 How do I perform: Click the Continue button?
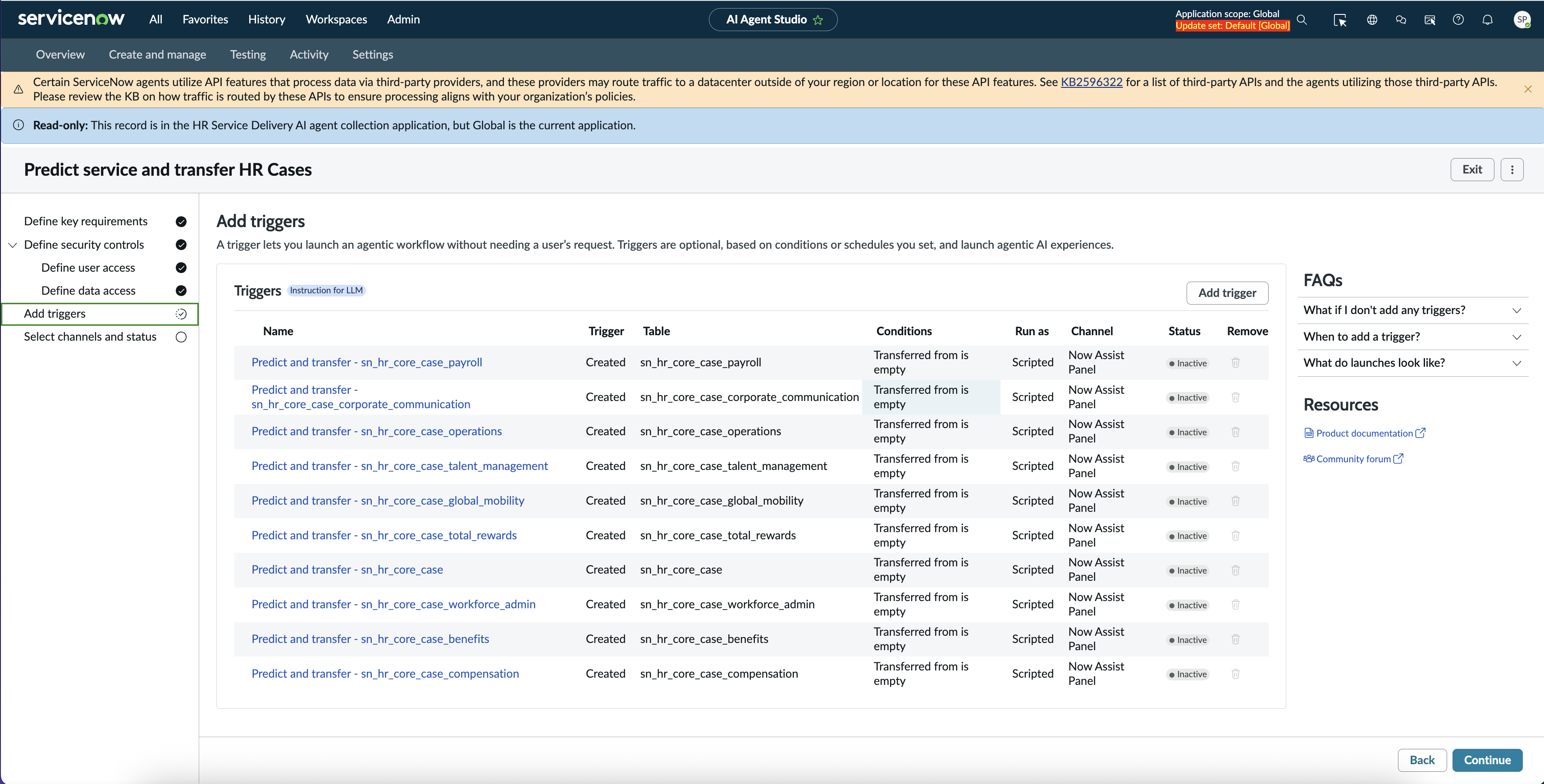point(1487,760)
